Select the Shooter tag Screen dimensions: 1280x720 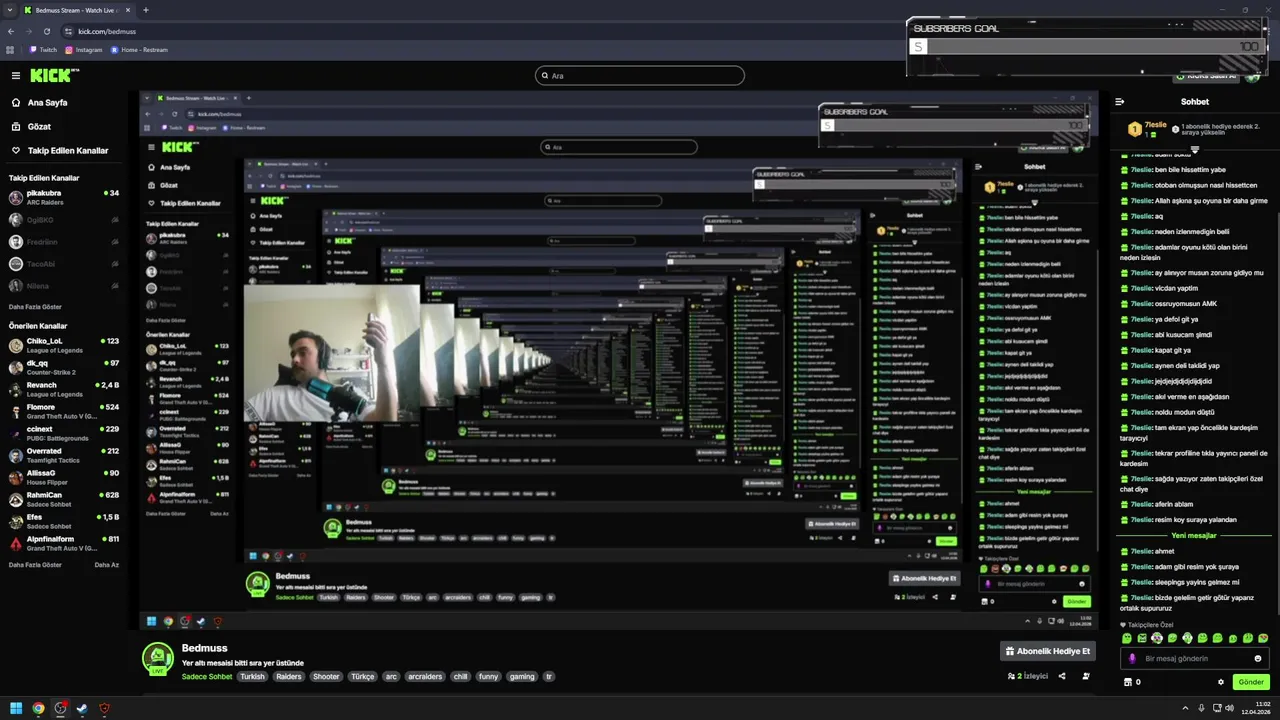[326, 676]
